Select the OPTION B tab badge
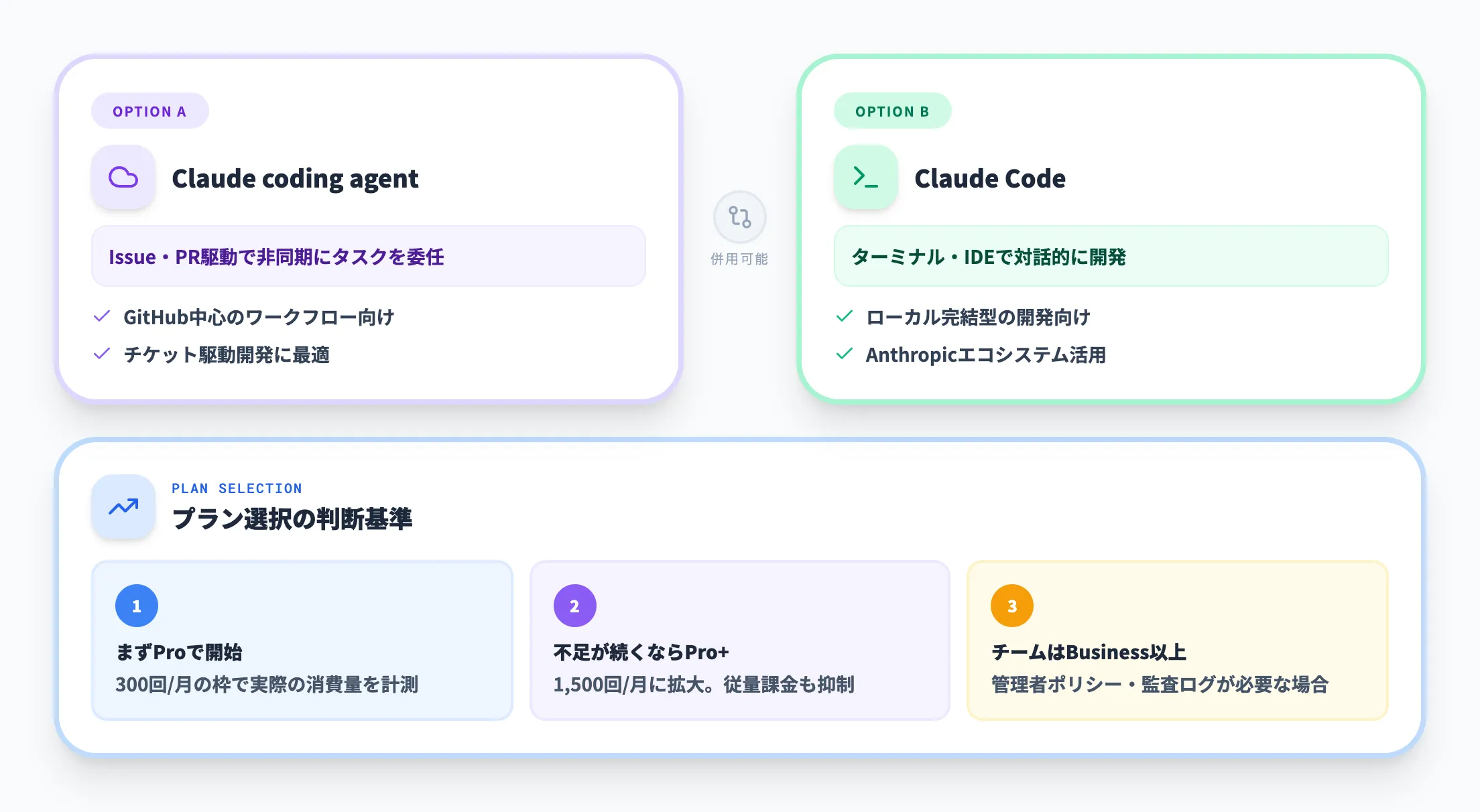 click(892, 111)
